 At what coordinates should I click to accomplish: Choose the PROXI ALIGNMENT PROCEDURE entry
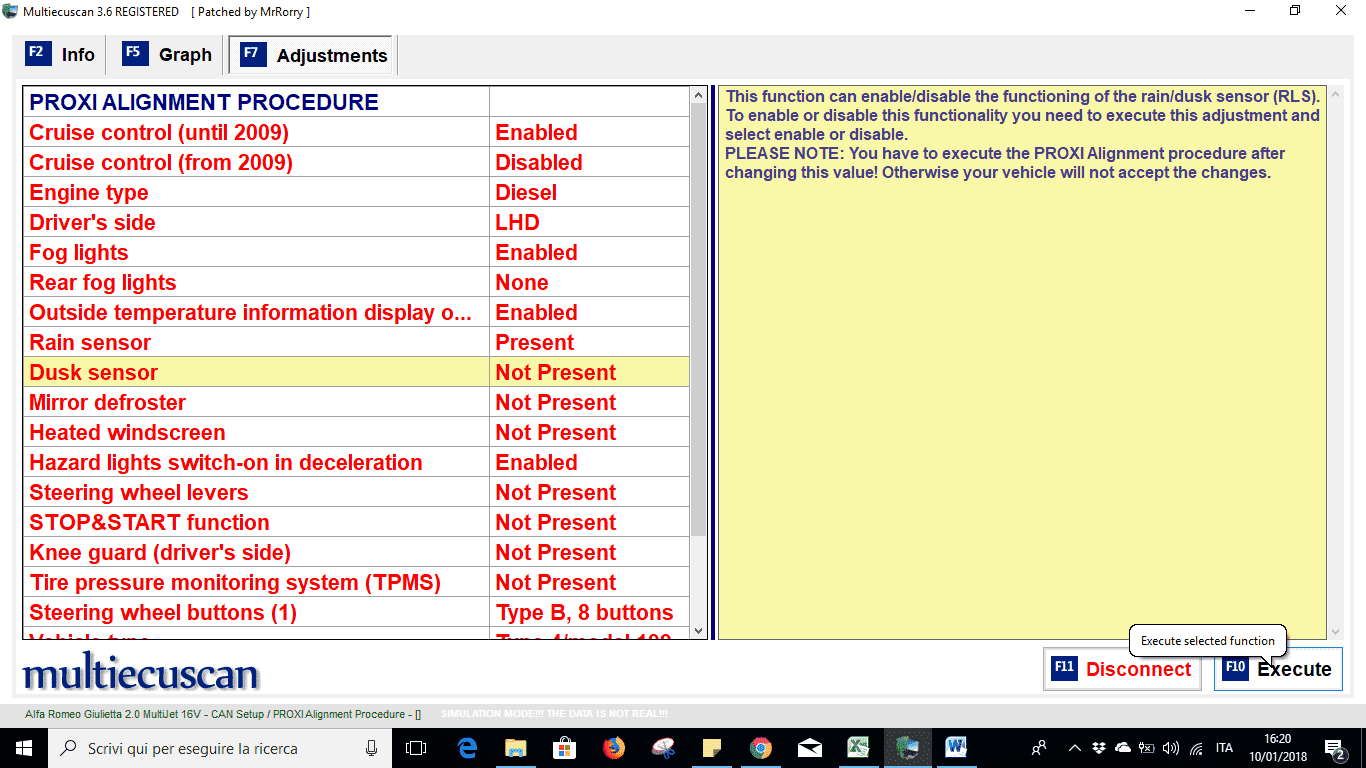[x=256, y=102]
